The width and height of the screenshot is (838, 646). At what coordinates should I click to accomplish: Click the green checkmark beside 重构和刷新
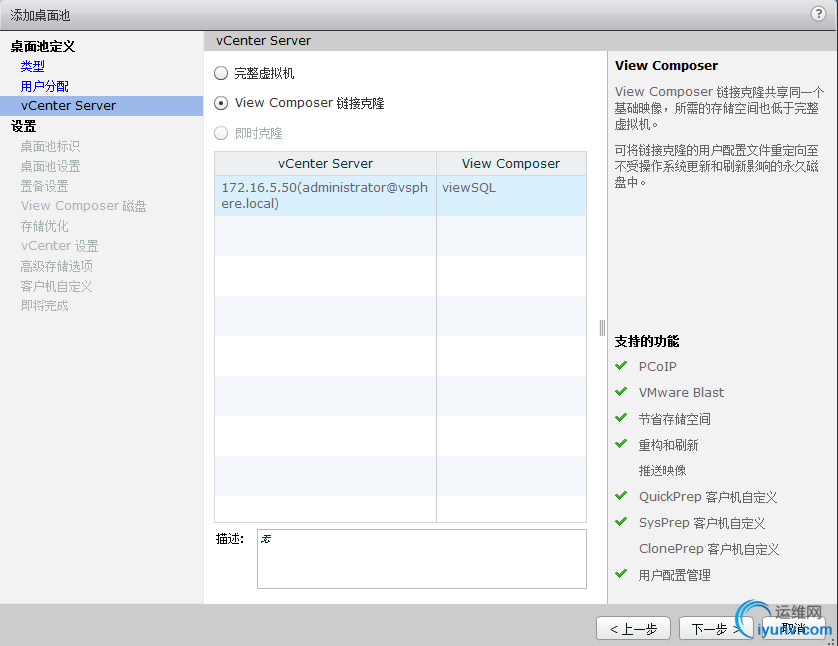(x=621, y=443)
